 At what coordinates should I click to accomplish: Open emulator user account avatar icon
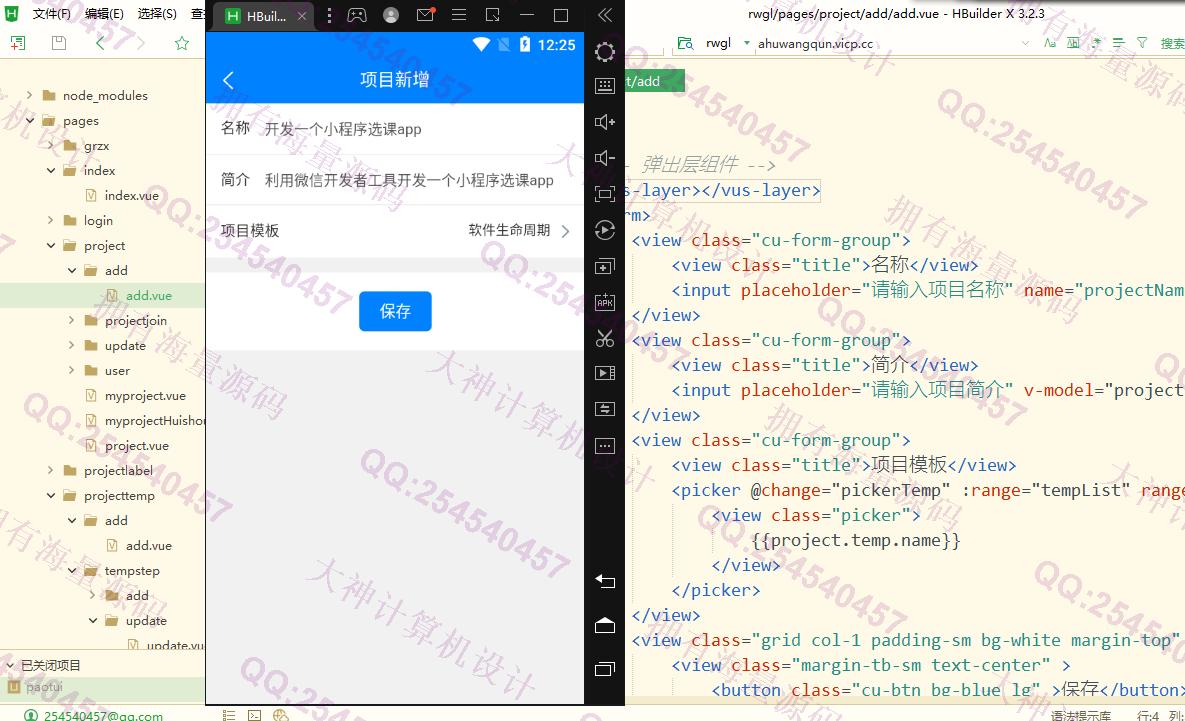tap(391, 15)
